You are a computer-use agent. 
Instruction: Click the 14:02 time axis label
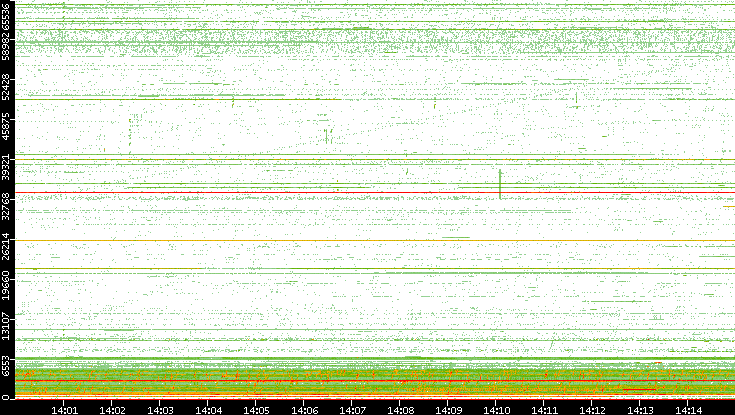coord(112,411)
